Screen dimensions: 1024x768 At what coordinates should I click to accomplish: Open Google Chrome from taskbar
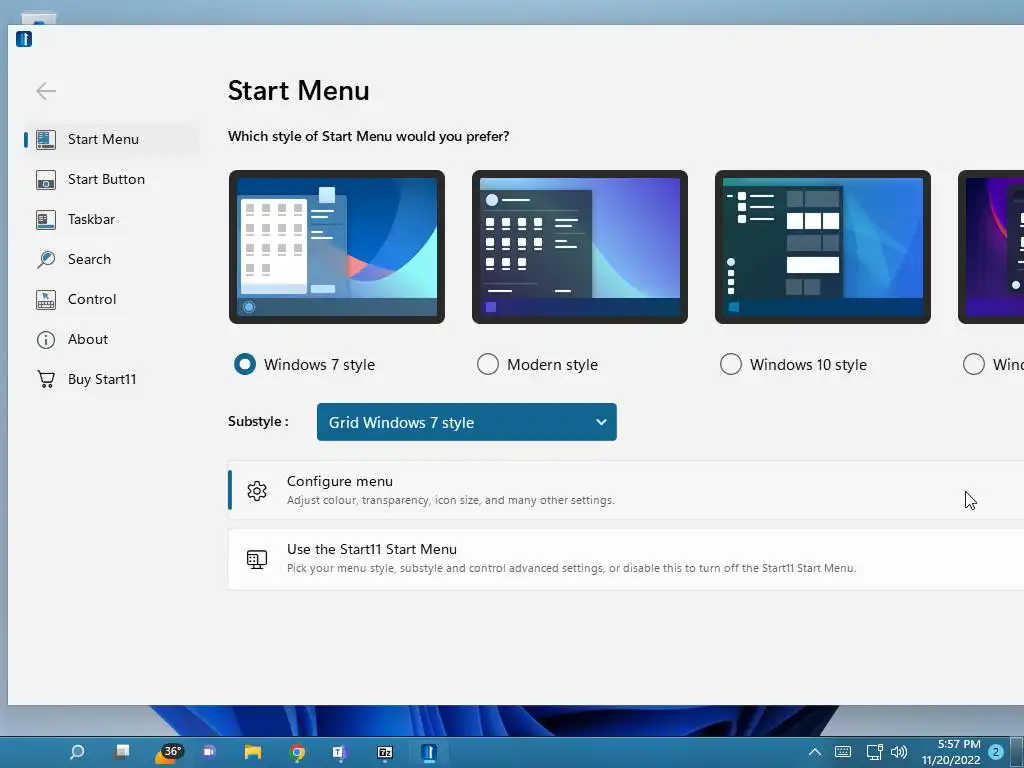point(297,752)
